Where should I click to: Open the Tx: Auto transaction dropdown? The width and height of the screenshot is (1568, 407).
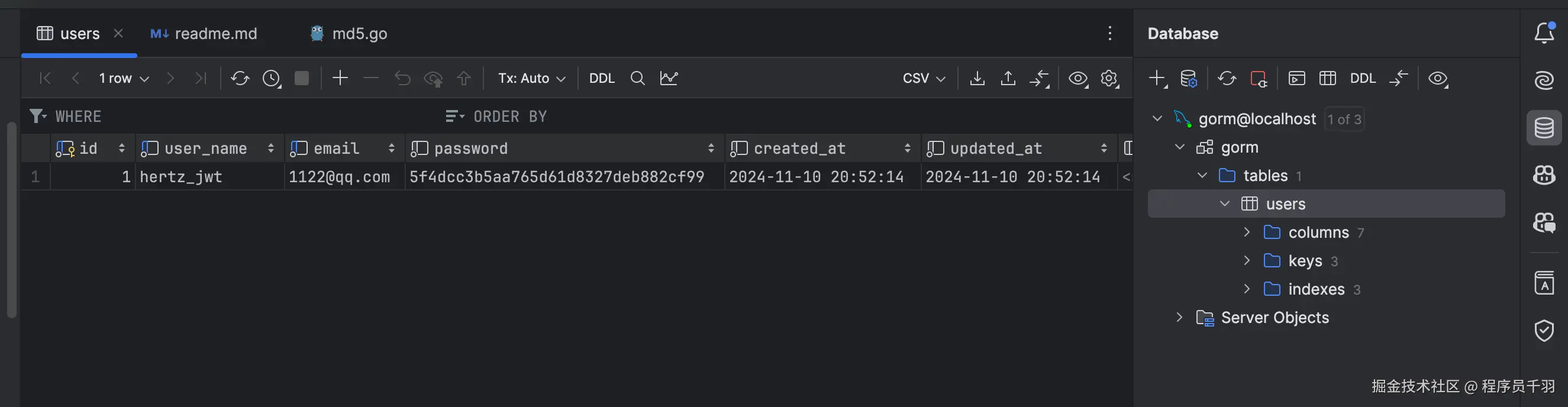(x=531, y=79)
